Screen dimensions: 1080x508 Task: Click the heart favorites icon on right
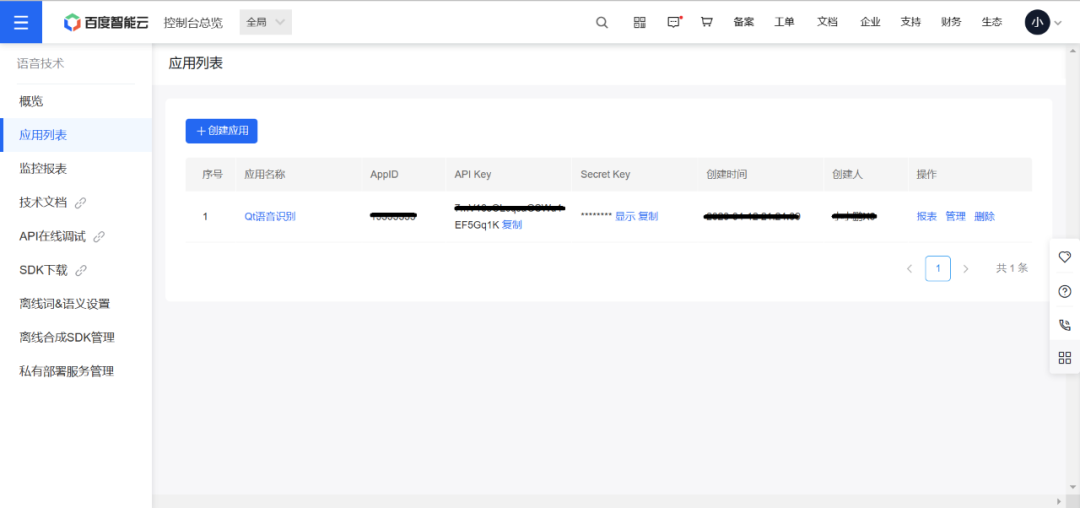coord(1064,257)
